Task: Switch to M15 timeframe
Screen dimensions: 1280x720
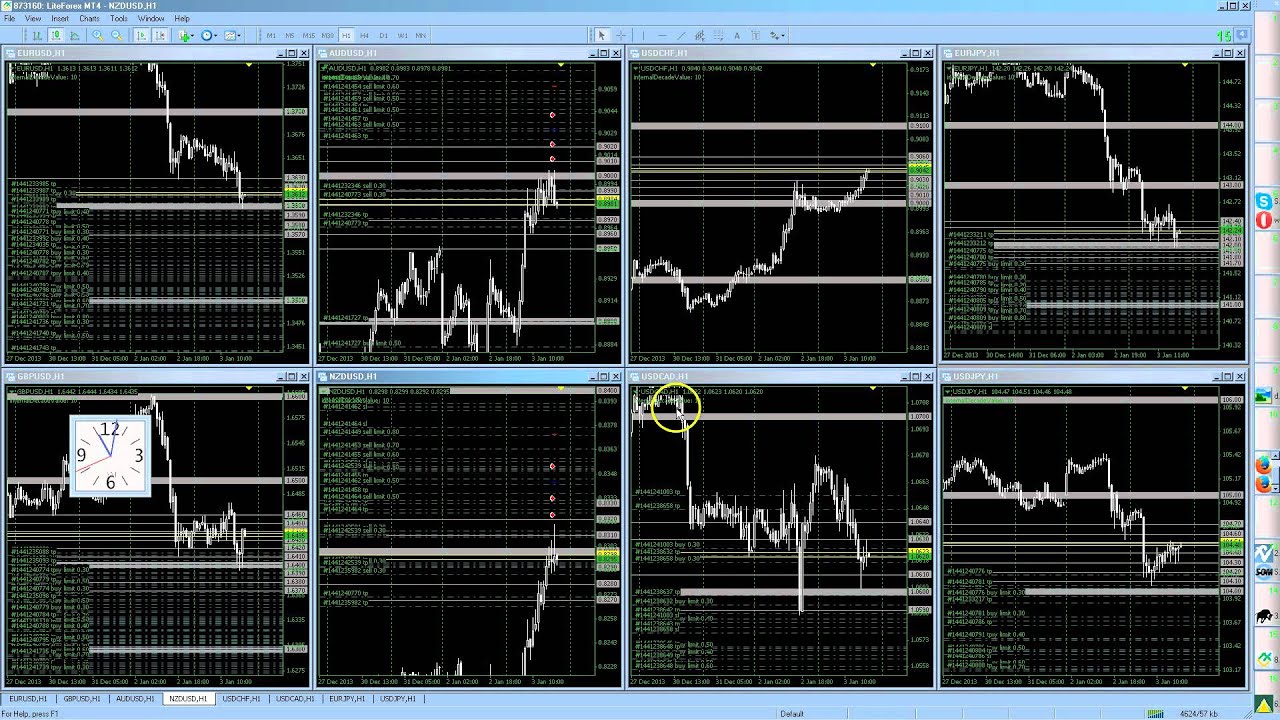Action: [309, 35]
